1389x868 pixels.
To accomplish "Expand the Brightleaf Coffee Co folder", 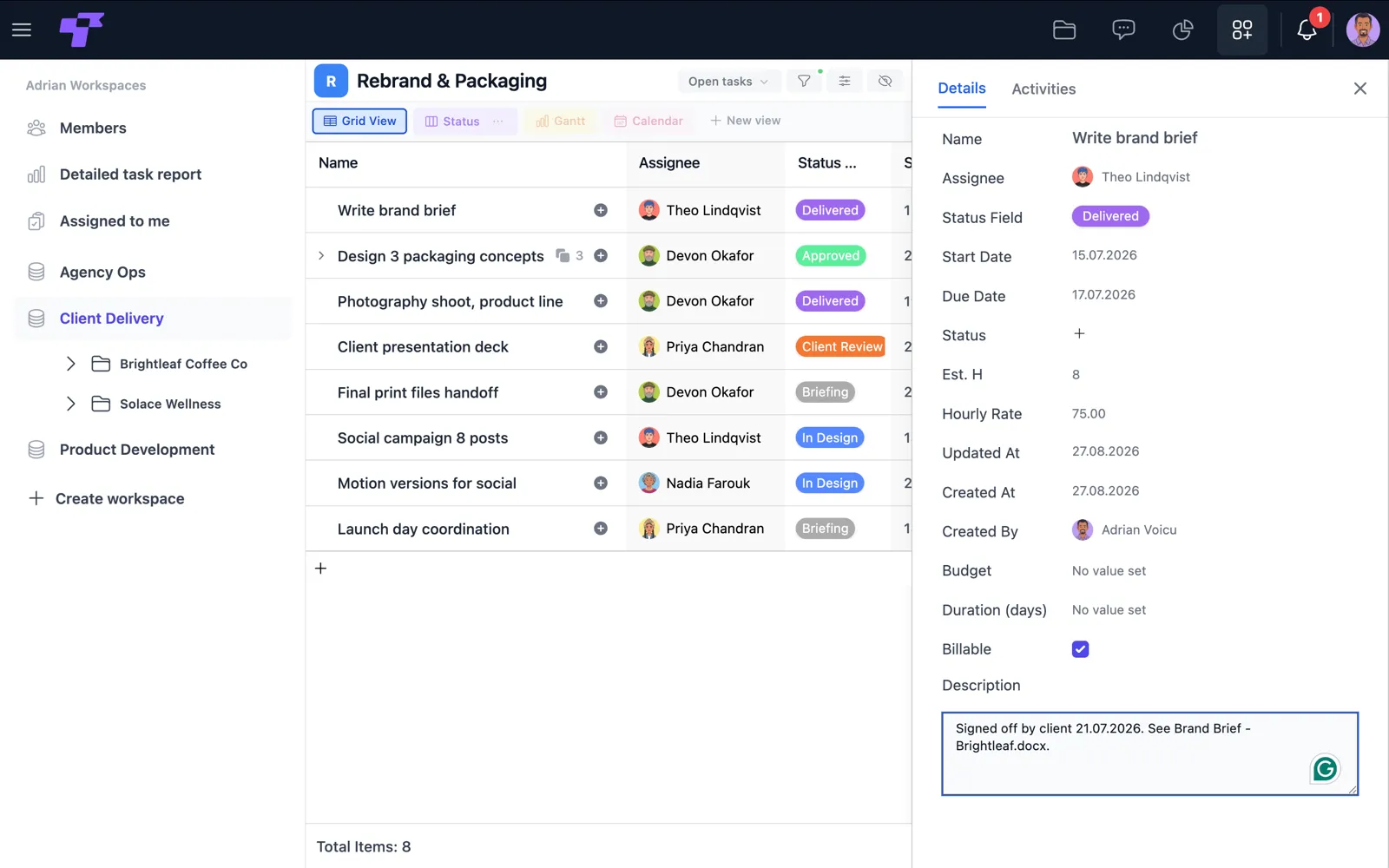I will 71,364.
